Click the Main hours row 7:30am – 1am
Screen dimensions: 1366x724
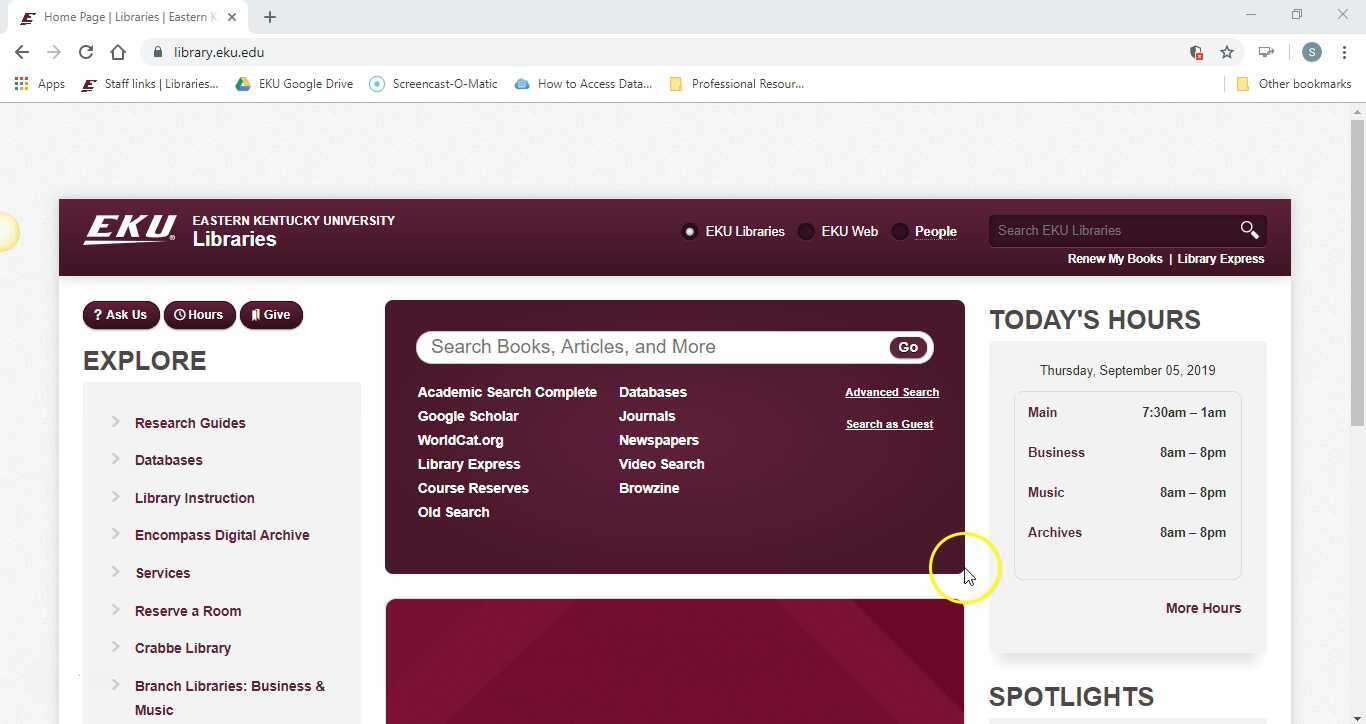tap(1127, 412)
